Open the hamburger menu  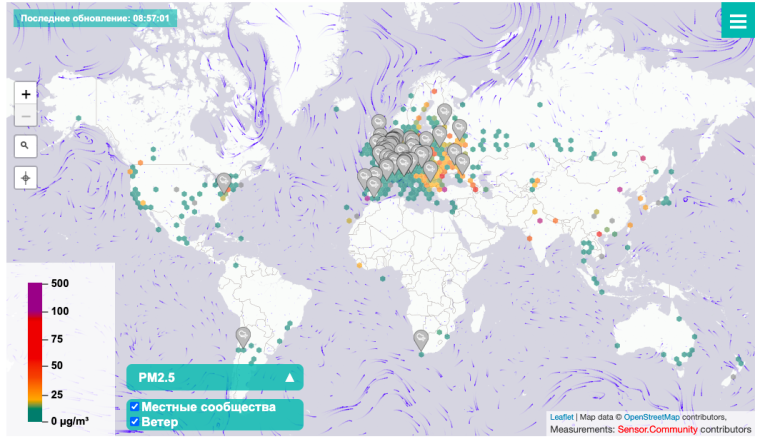[x=737, y=22]
